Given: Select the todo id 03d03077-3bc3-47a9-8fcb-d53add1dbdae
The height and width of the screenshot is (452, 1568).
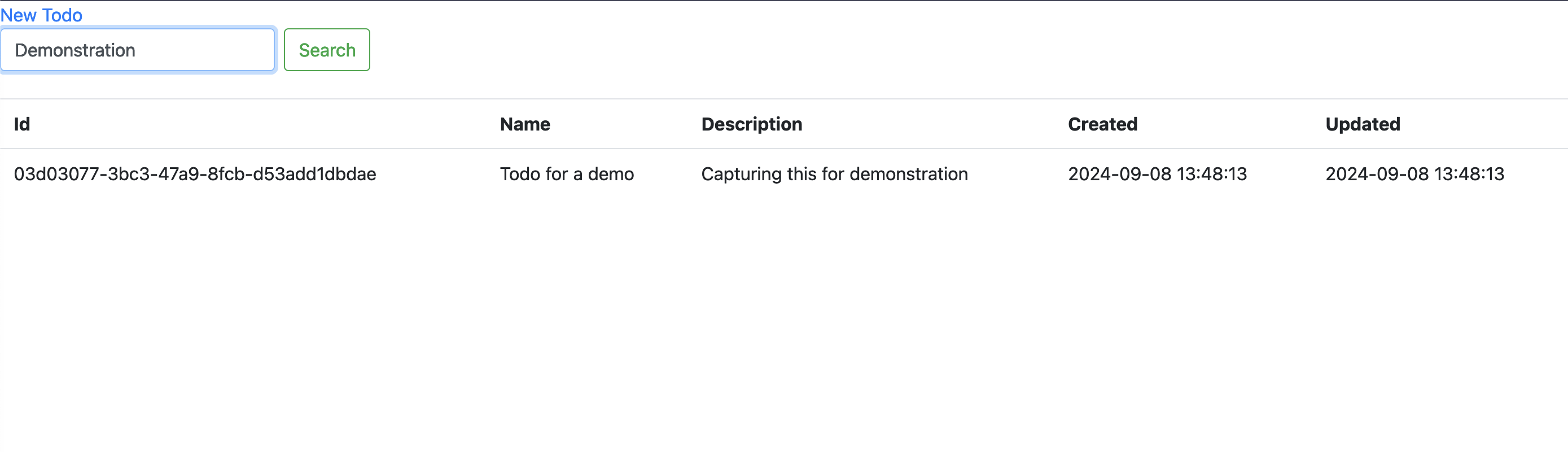Looking at the screenshot, I should pyautogui.click(x=195, y=174).
